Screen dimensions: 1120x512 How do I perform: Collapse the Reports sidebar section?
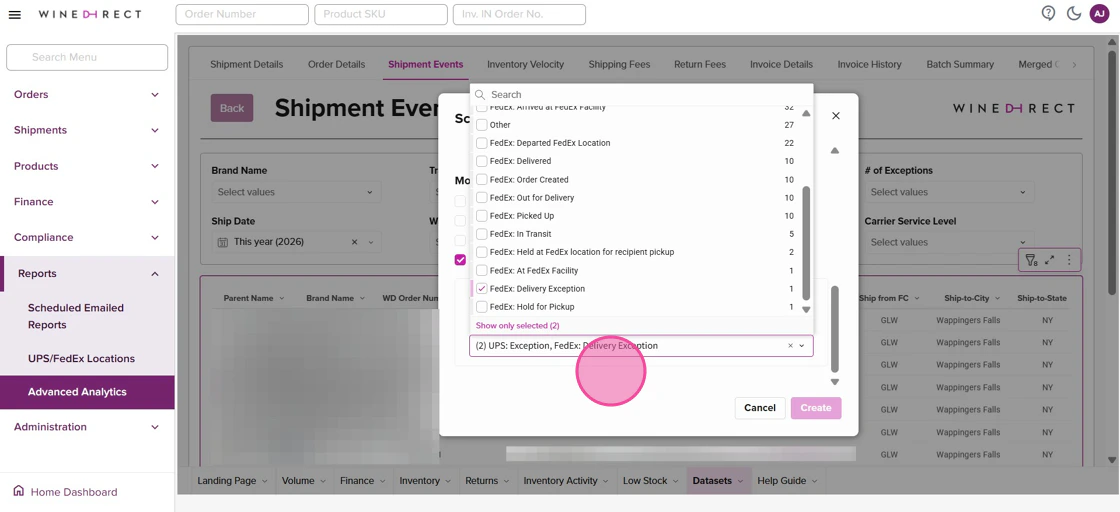click(87, 273)
